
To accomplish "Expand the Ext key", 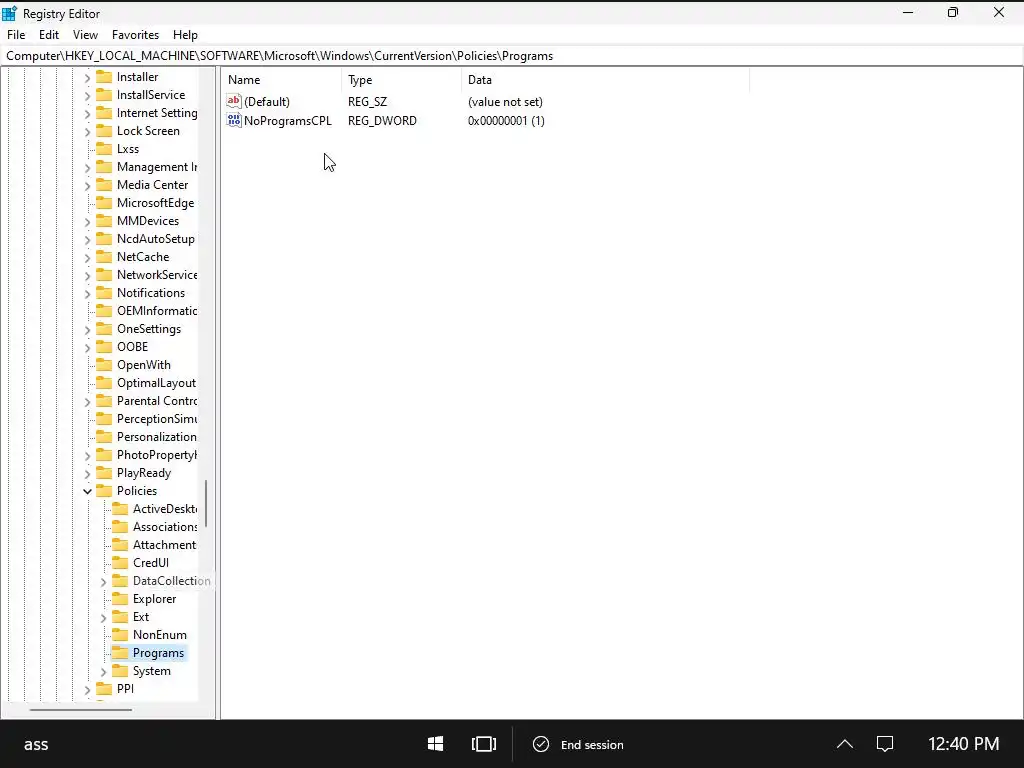I will point(103,617).
